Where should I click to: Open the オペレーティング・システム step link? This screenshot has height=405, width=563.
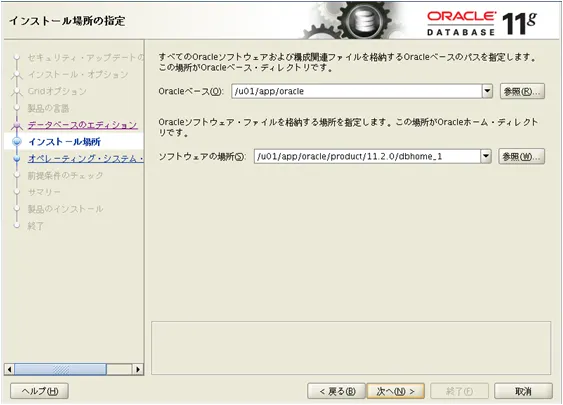[85, 158]
